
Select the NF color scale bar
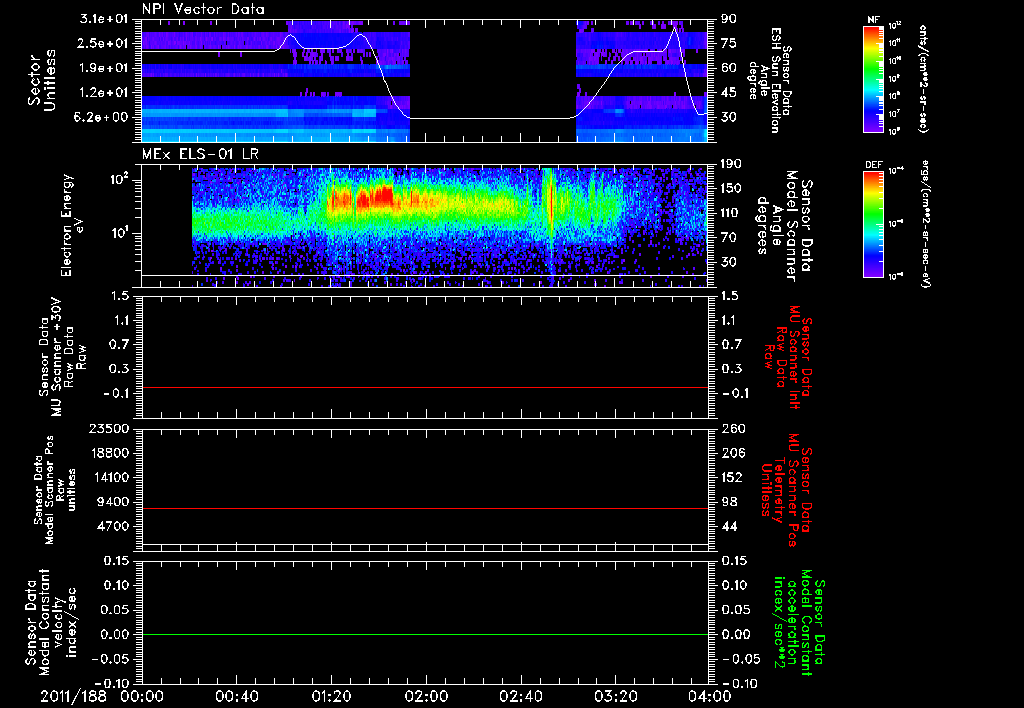pos(874,79)
